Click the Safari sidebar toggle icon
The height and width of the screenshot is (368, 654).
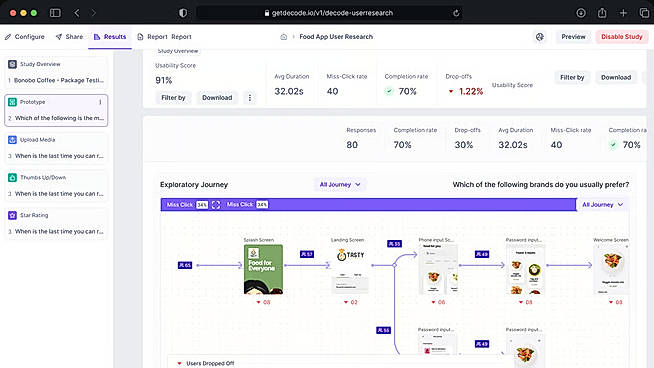(x=55, y=13)
